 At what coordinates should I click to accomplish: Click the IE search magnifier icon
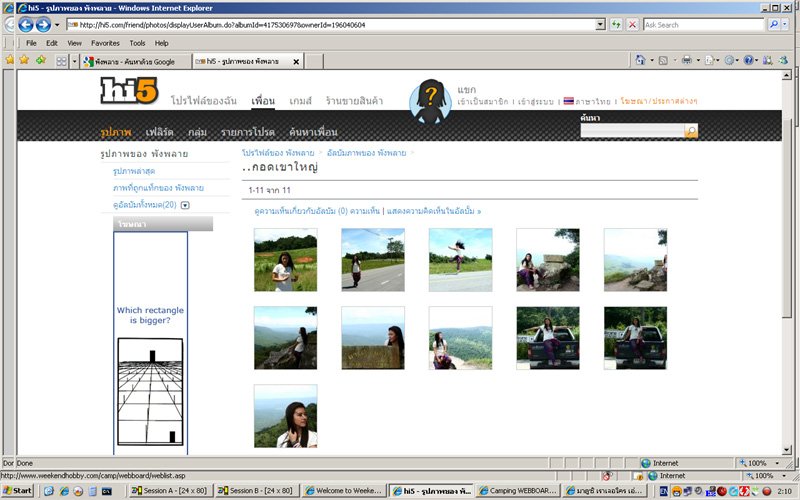coord(773,24)
